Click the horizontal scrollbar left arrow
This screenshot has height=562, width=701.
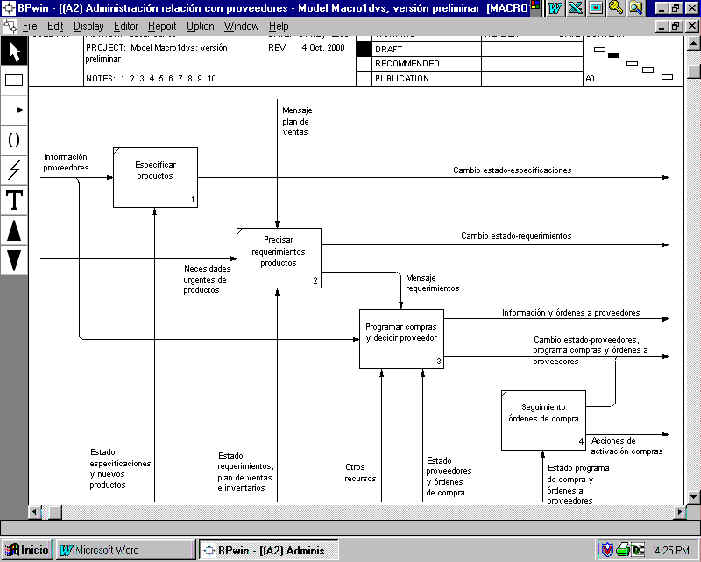(35, 511)
